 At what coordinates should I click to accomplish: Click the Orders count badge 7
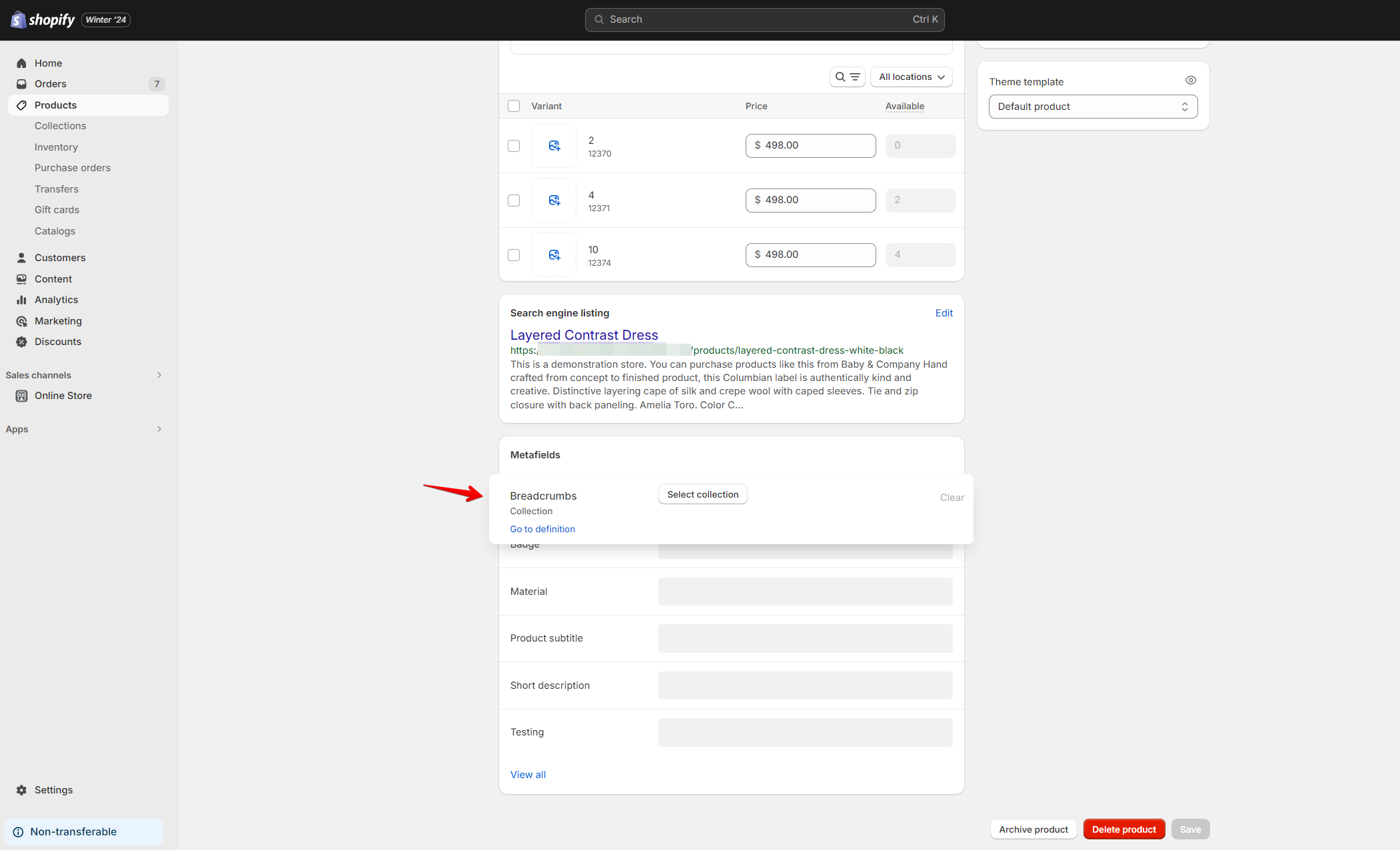(157, 84)
